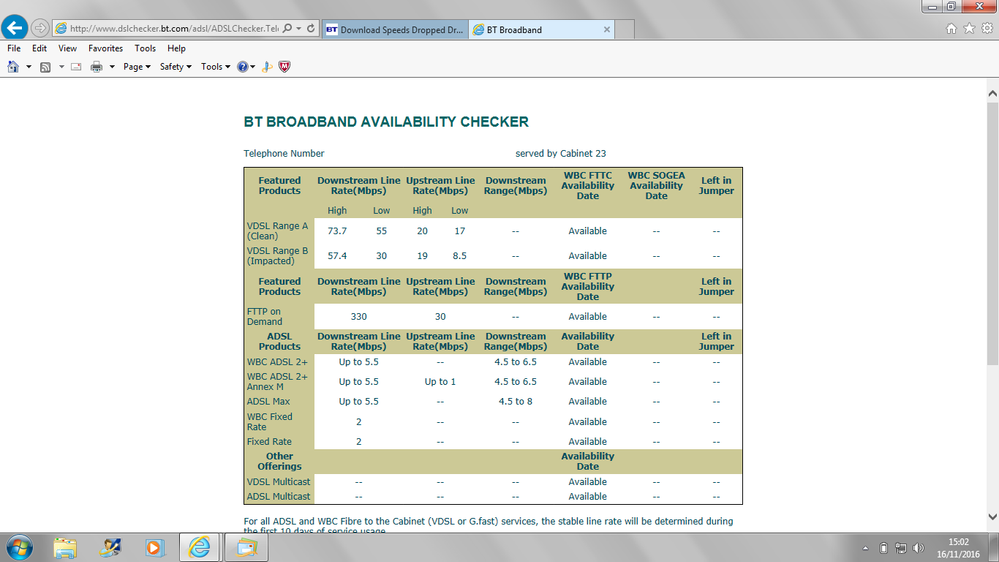Click 'served by Cabinet 23' text
999x562 pixels.
(561, 154)
